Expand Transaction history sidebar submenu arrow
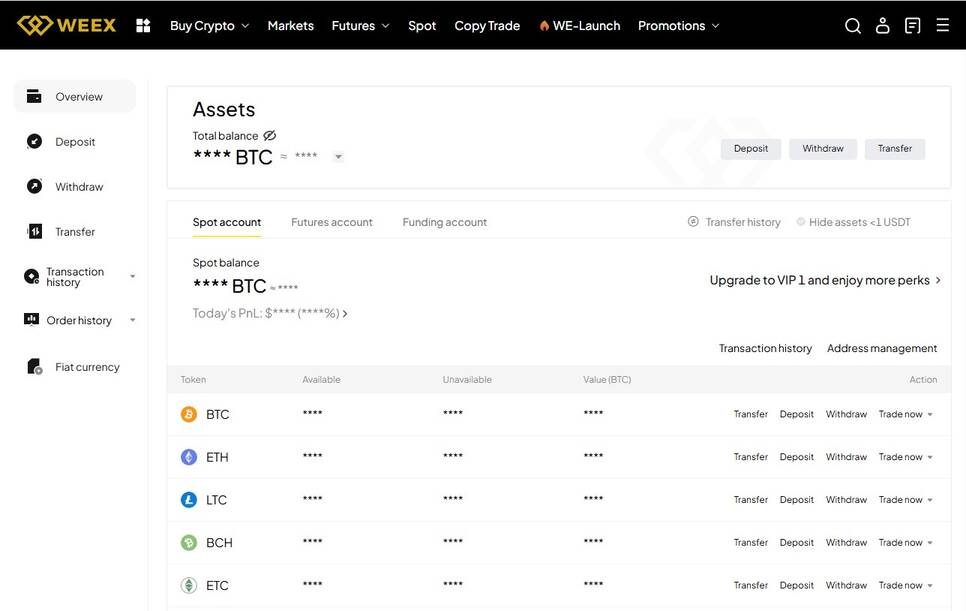The width and height of the screenshot is (966, 611). click(132, 277)
